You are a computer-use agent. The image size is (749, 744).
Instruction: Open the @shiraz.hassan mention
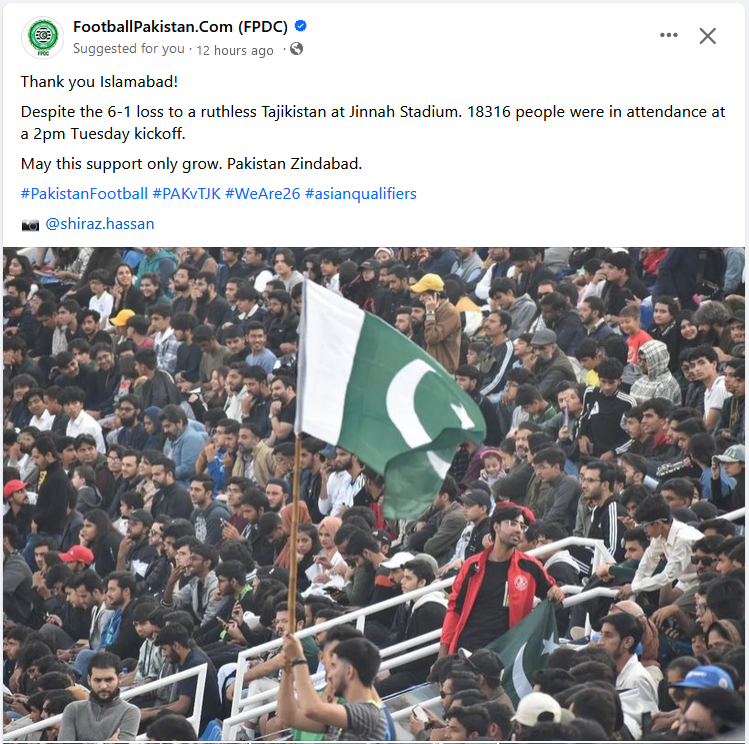pyautogui.click(x=100, y=224)
